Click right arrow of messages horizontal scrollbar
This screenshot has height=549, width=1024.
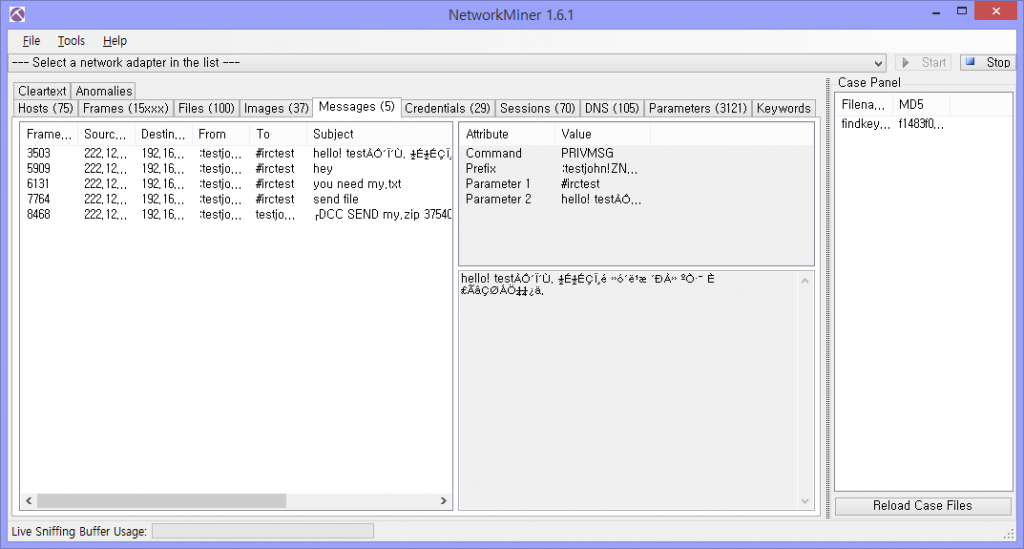point(443,501)
